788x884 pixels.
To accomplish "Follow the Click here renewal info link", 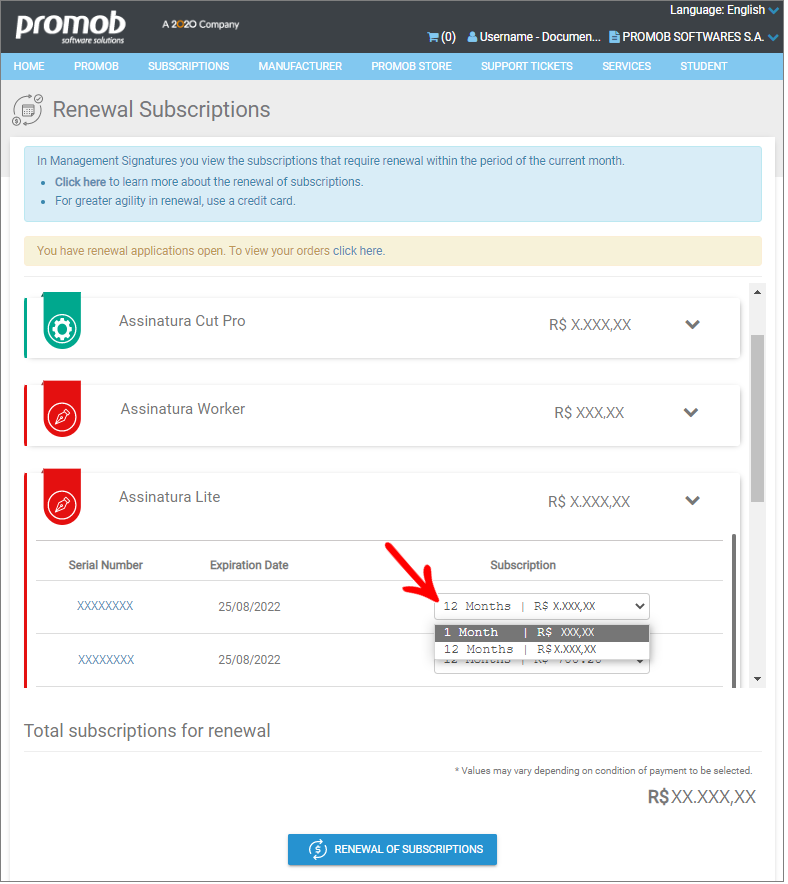I will [x=81, y=183].
